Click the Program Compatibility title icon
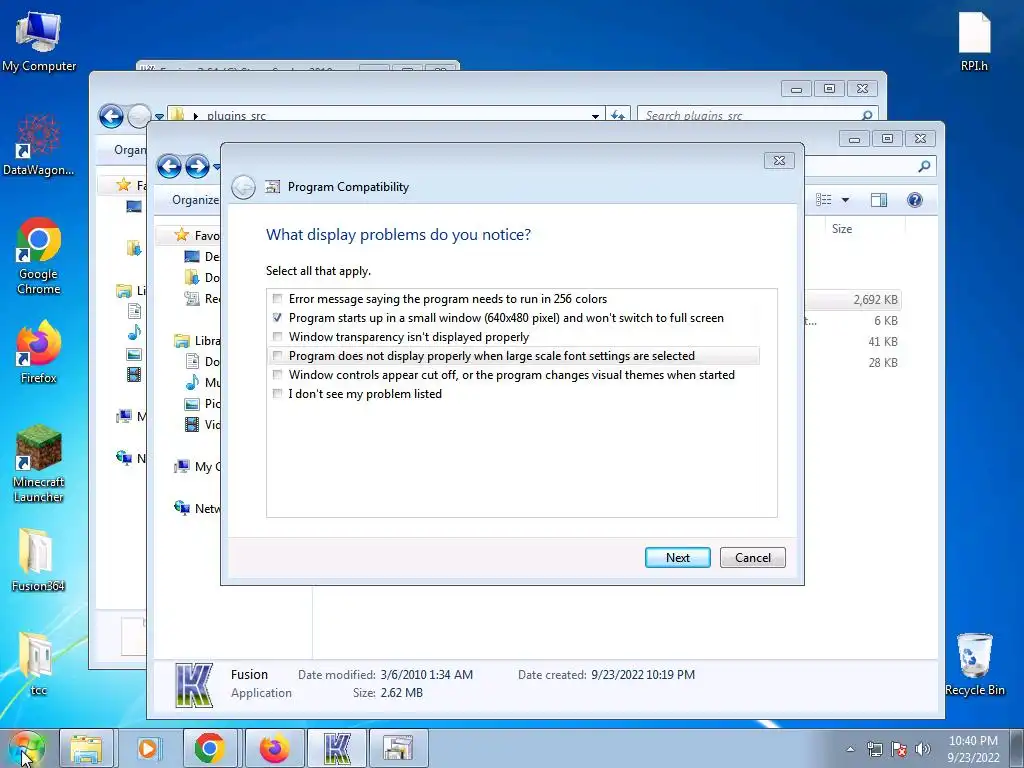Screen dimensions: 1024x768 (273, 187)
